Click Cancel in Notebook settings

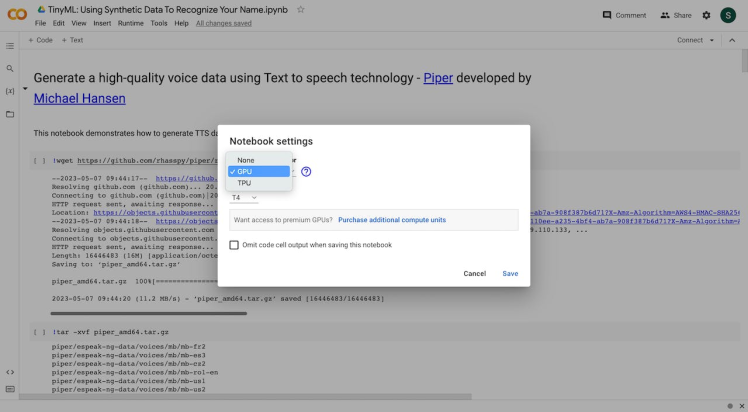[475, 274]
